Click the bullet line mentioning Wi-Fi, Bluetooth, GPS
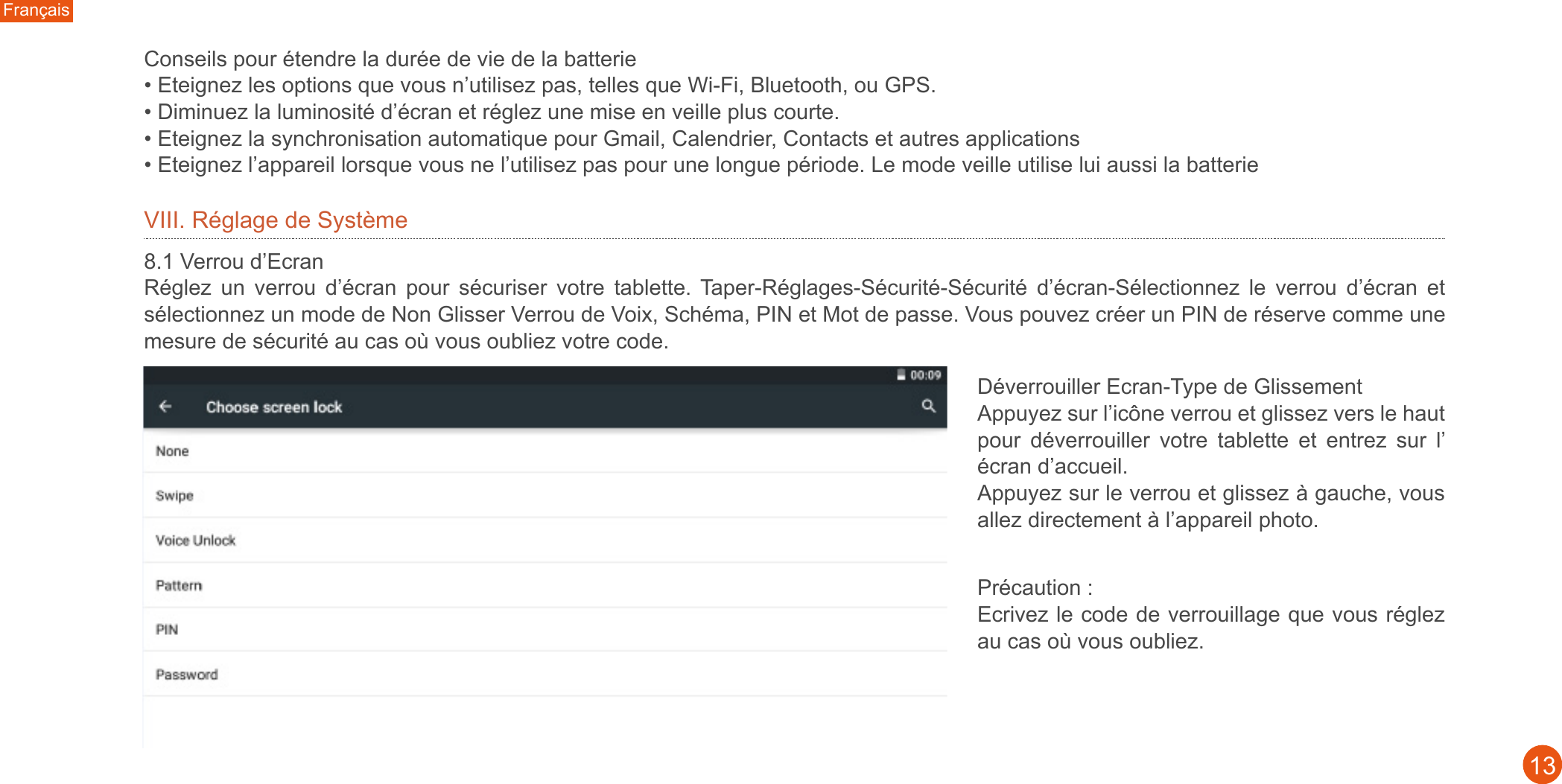1562x784 pixels. click(539, 86)
